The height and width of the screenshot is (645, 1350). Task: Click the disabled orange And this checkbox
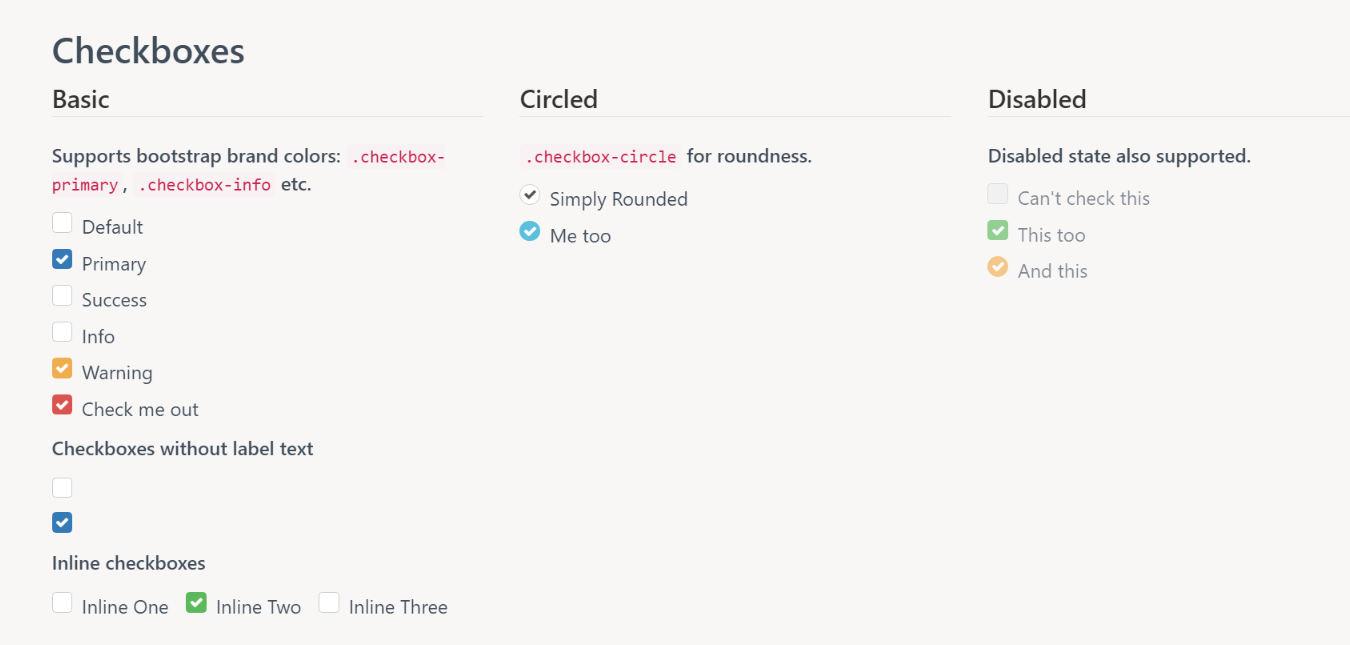998,267
